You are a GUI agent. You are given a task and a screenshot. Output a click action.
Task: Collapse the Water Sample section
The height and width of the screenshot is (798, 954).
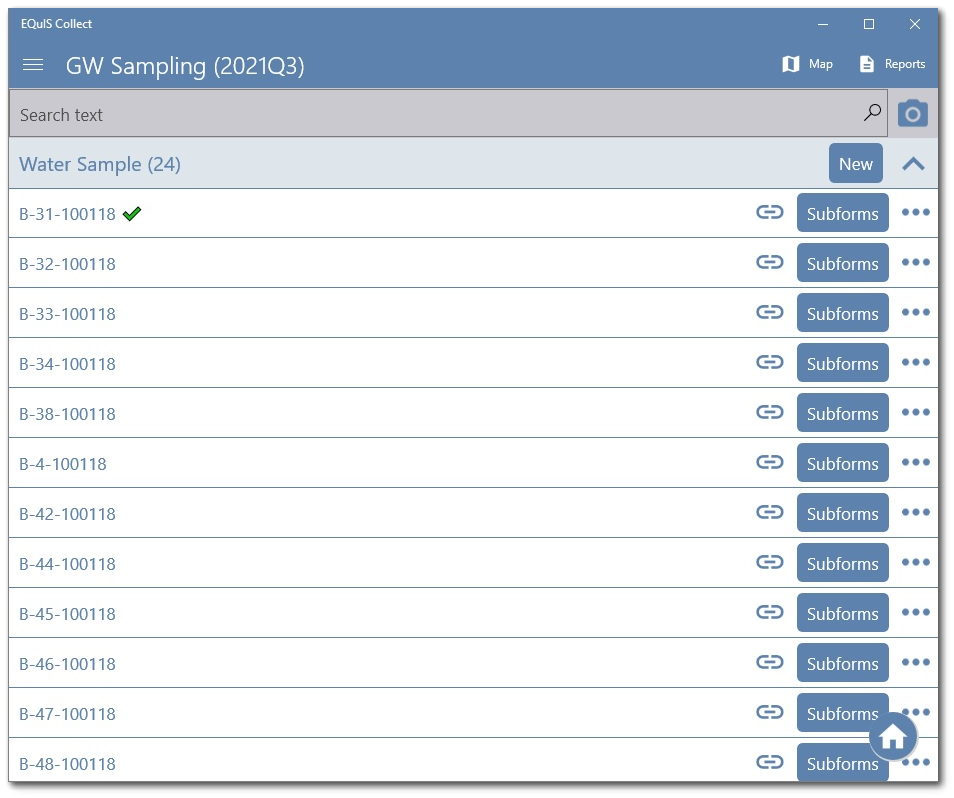click(x=913, y=163)
